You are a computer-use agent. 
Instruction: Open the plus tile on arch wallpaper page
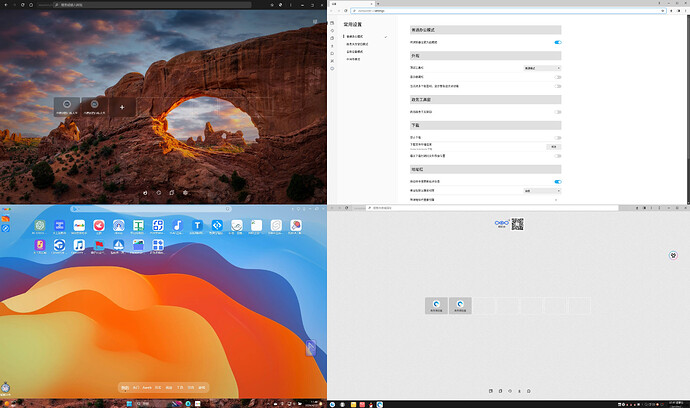tap(122, 107)
